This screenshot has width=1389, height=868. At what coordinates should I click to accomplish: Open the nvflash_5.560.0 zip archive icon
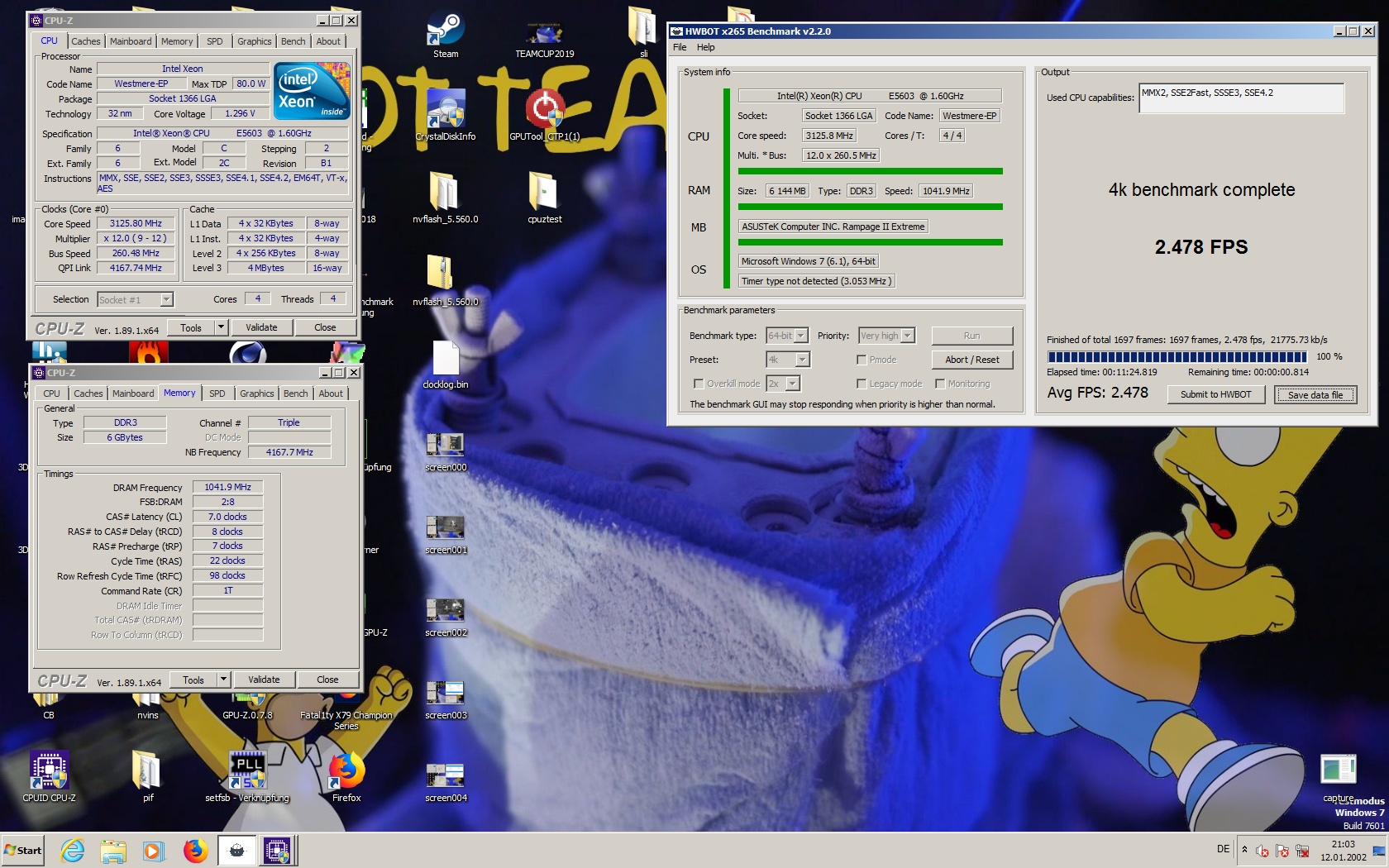tap(446, 281)
